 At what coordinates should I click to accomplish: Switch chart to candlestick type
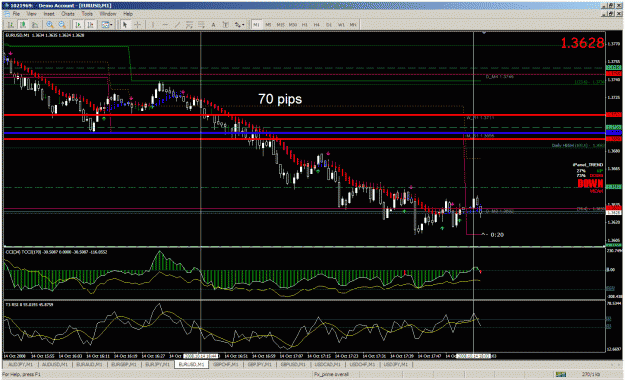(23, 25)
